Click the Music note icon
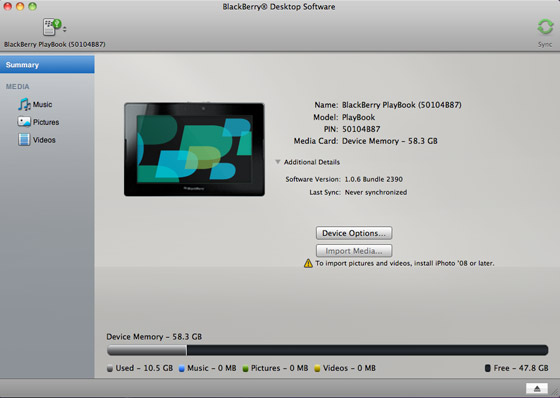Screen dimensions: 560x398 24,104
